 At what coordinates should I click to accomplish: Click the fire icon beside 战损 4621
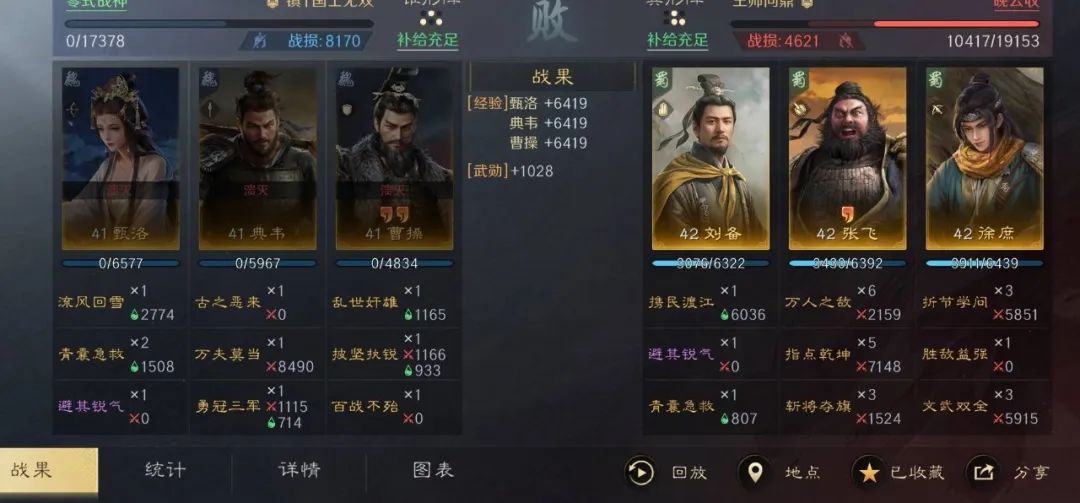(x=846, y=41)
